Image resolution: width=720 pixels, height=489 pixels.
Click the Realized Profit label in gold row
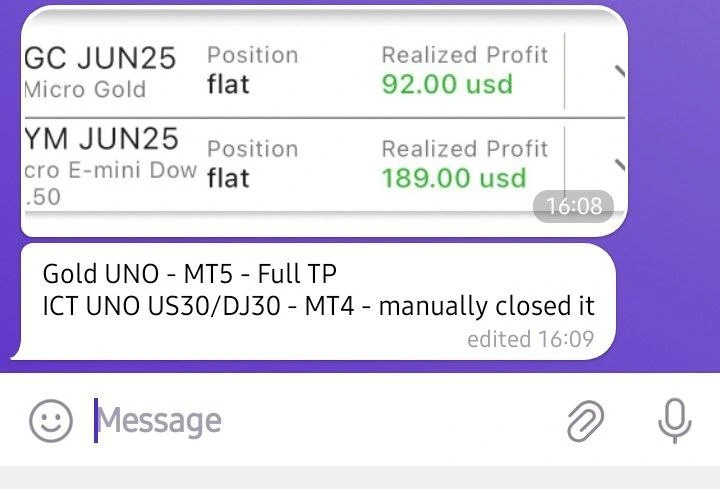(465, 55)
